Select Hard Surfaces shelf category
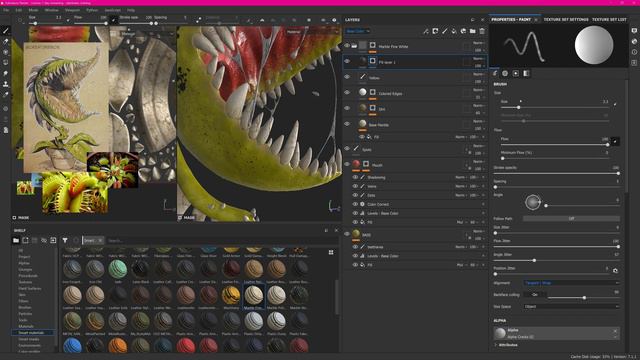 pyautogui.click(x=30, y=288)
